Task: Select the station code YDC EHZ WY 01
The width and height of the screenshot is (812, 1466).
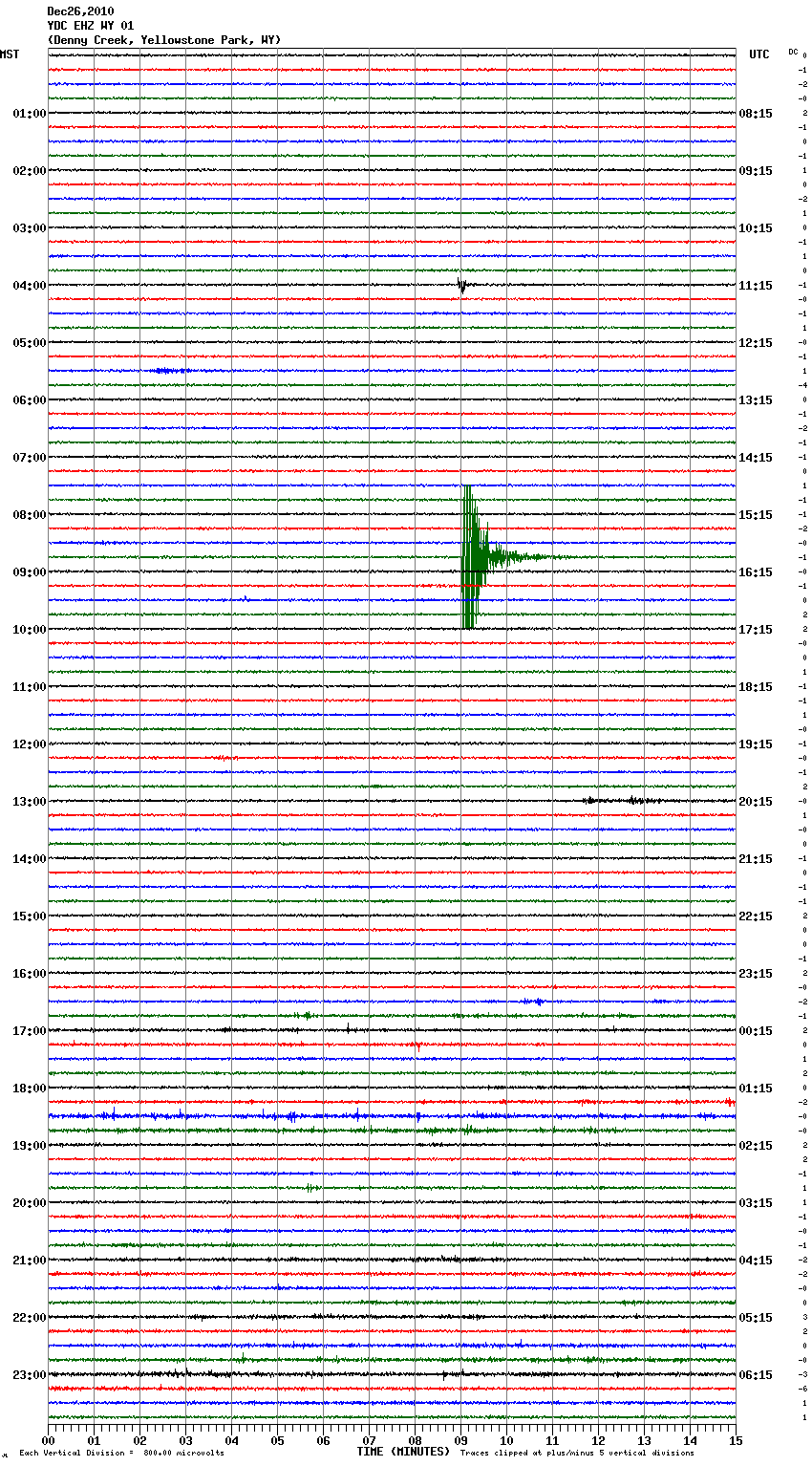Action: pyautogui.click(x=91, y=26)
